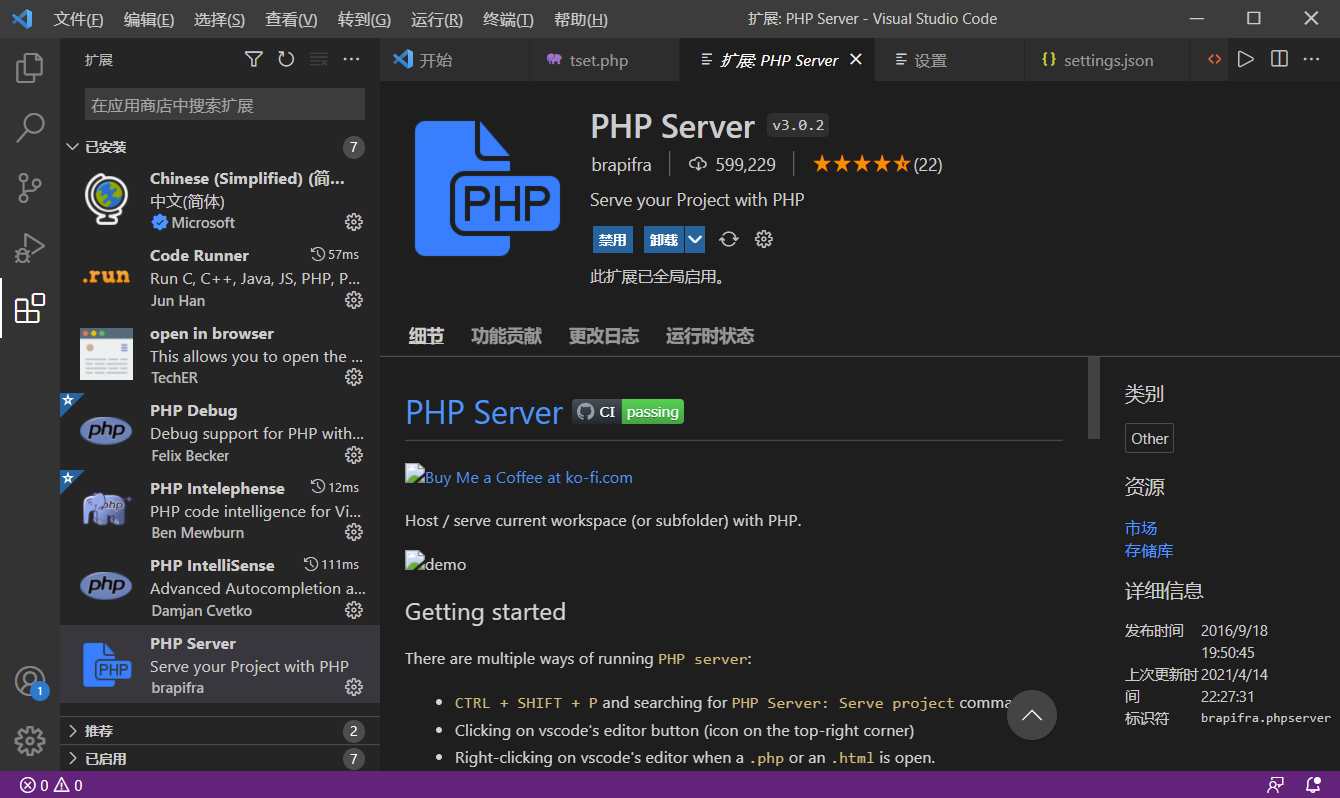This screenshot has width=1340, height=798.
Task: Expand the 推荐 recommended section
Action: coord(220,731)
